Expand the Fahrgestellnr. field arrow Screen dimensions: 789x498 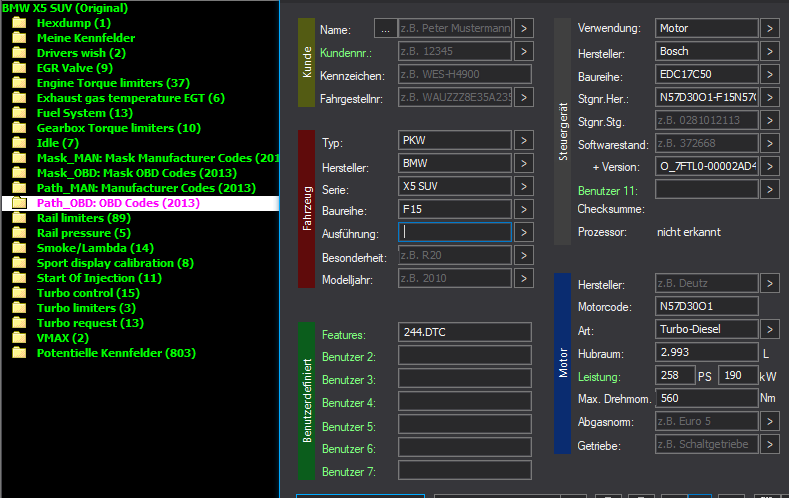click(524, 98)
